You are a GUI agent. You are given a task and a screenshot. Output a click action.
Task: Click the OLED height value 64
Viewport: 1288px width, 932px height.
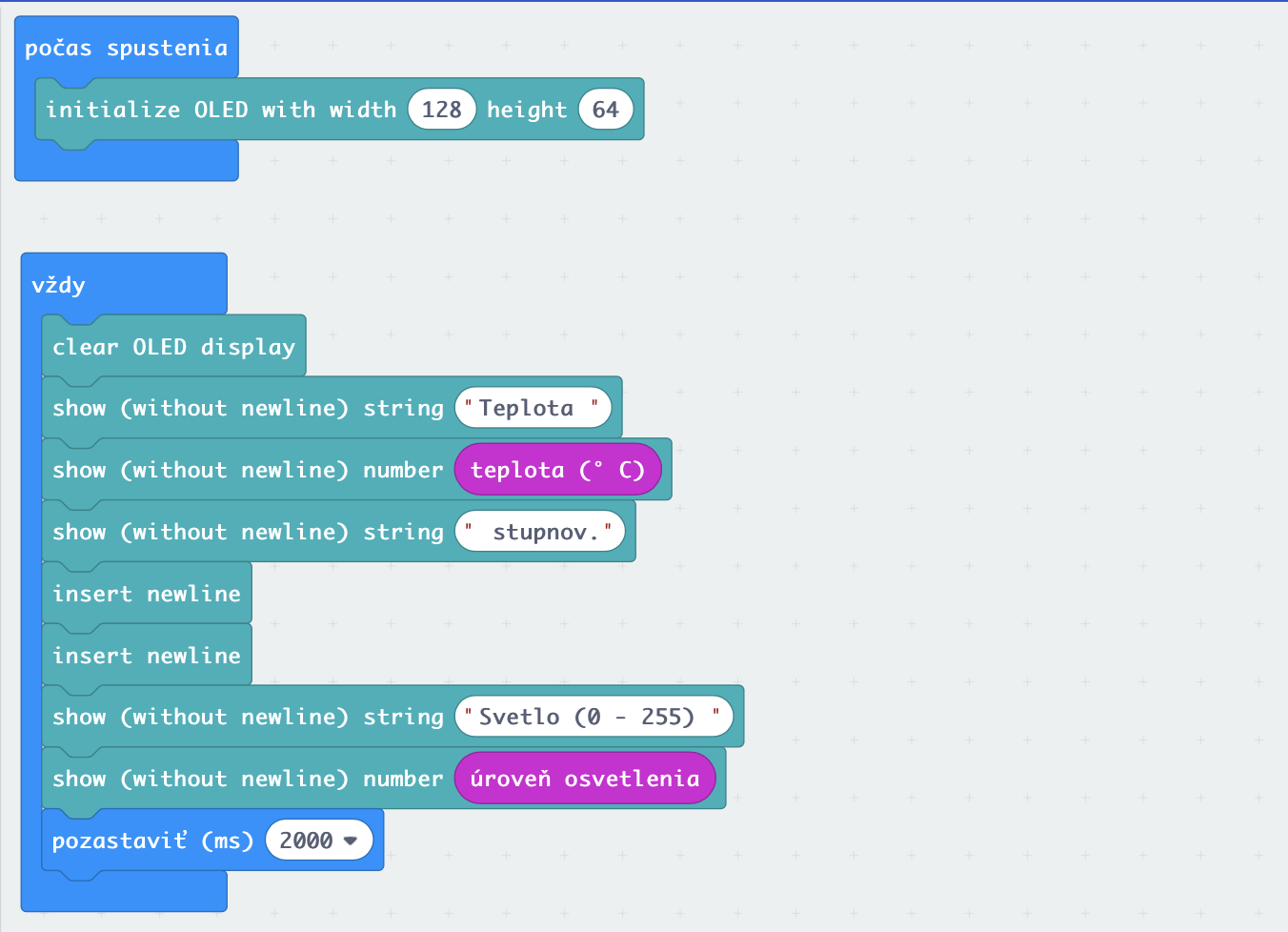pyautogui.click(x=605, y=110)
